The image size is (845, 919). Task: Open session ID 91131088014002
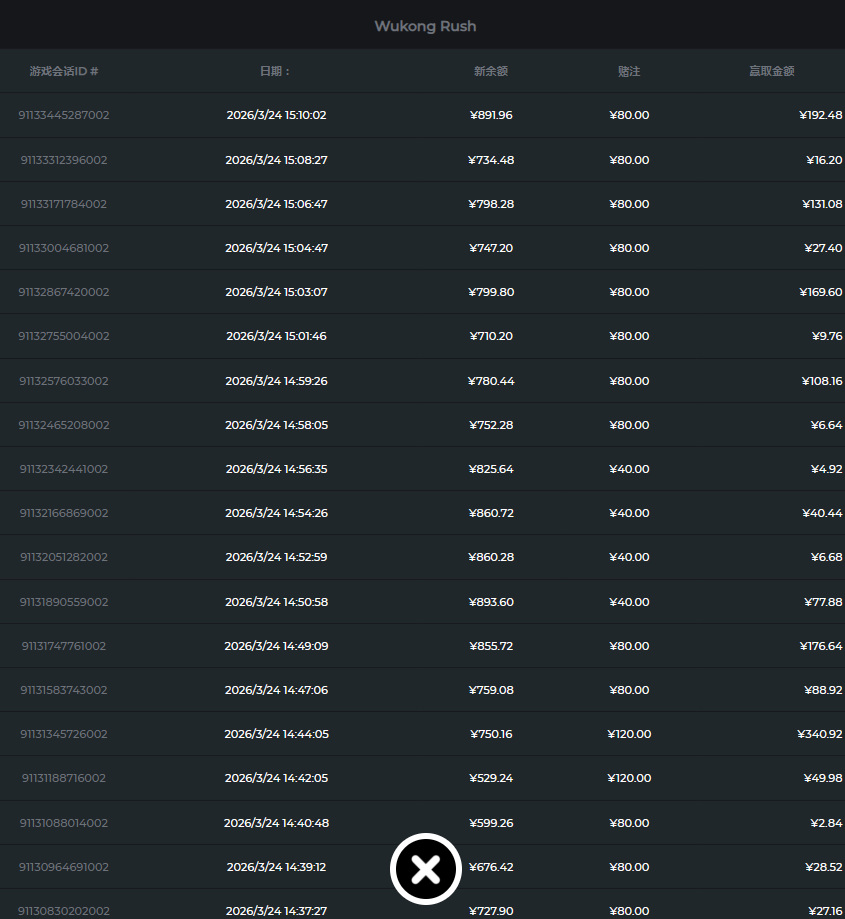(x=64, y=823)
